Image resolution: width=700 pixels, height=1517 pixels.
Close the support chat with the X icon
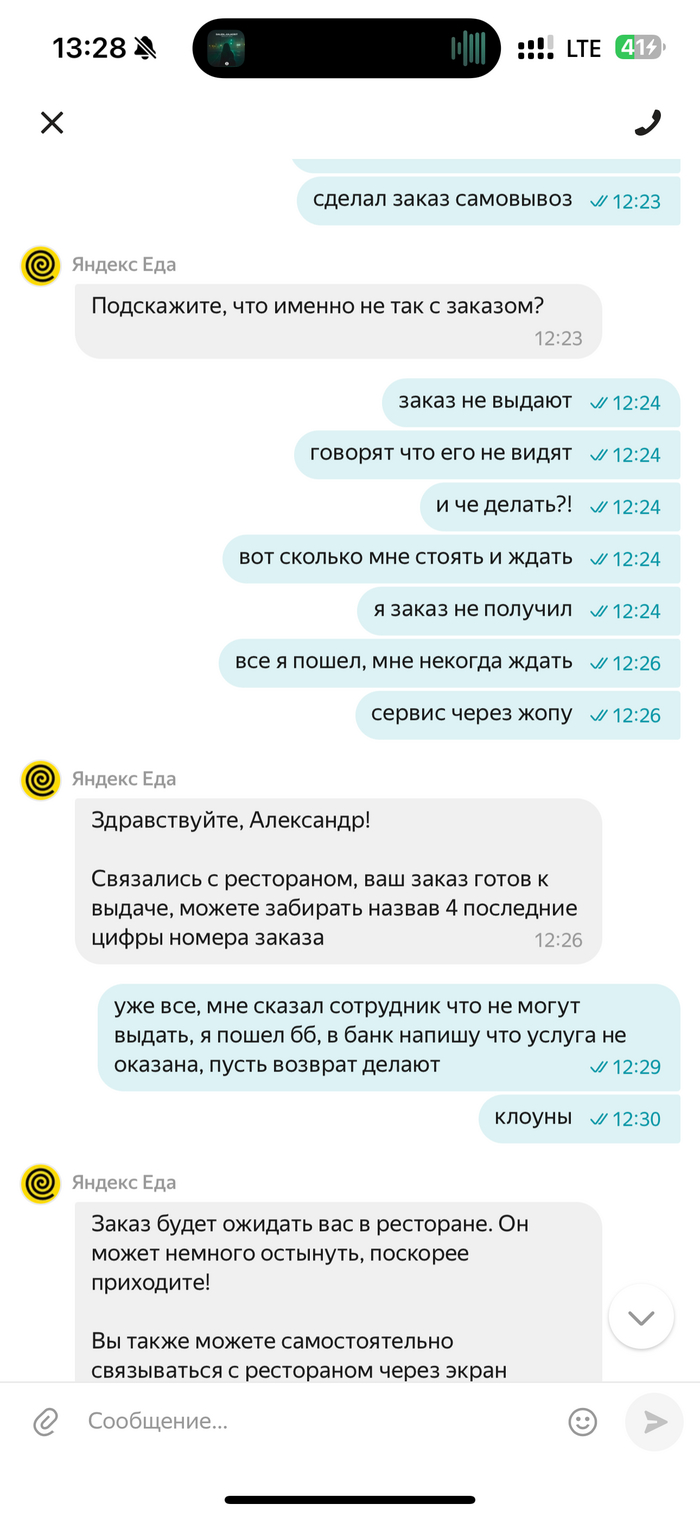pyautogui.click(x=51, y=122)
